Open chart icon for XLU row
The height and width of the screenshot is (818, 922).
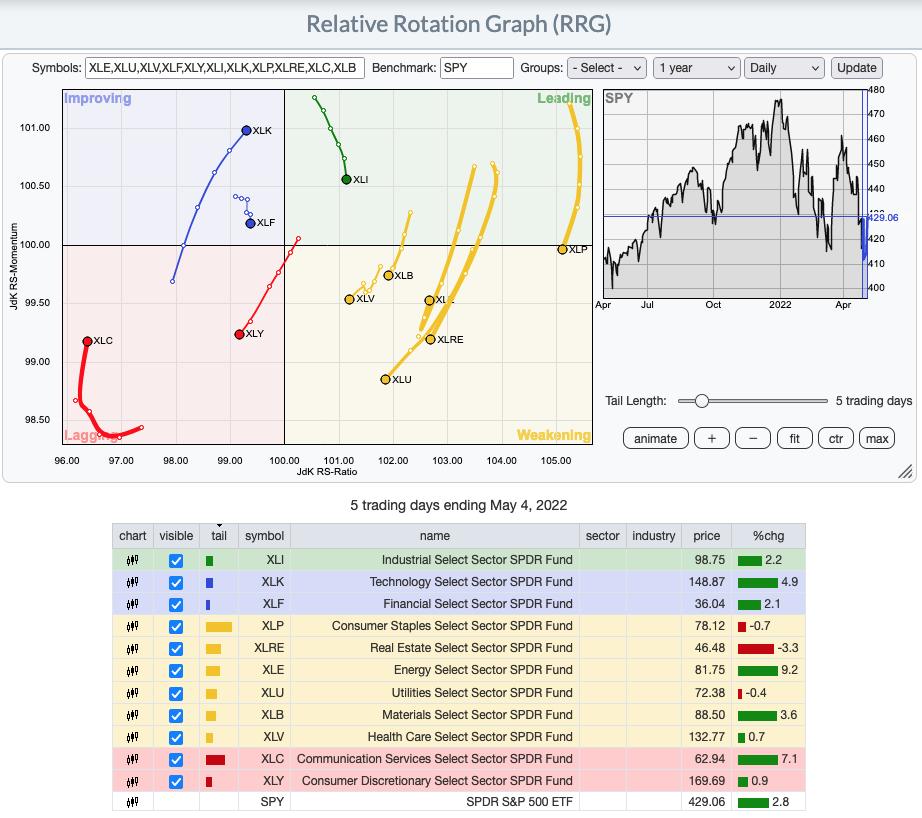tap(132, 693)
